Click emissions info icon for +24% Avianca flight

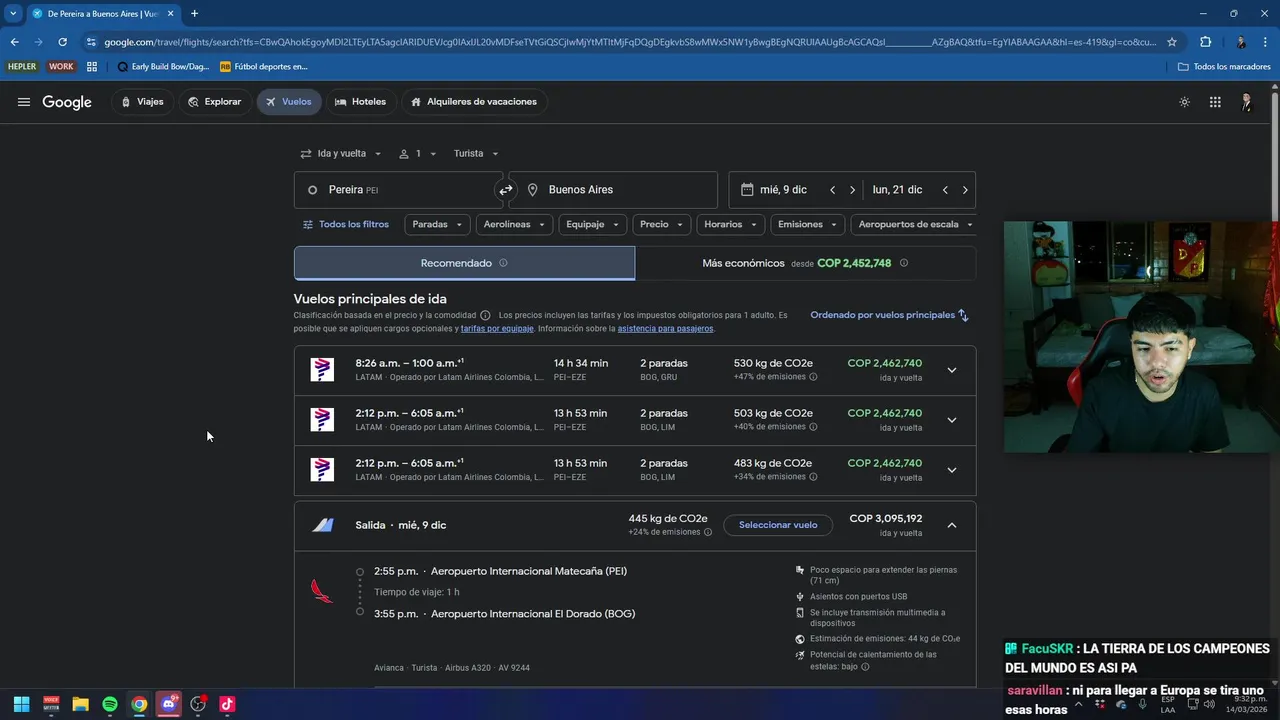pyautogui.click(x=708, y=532)
